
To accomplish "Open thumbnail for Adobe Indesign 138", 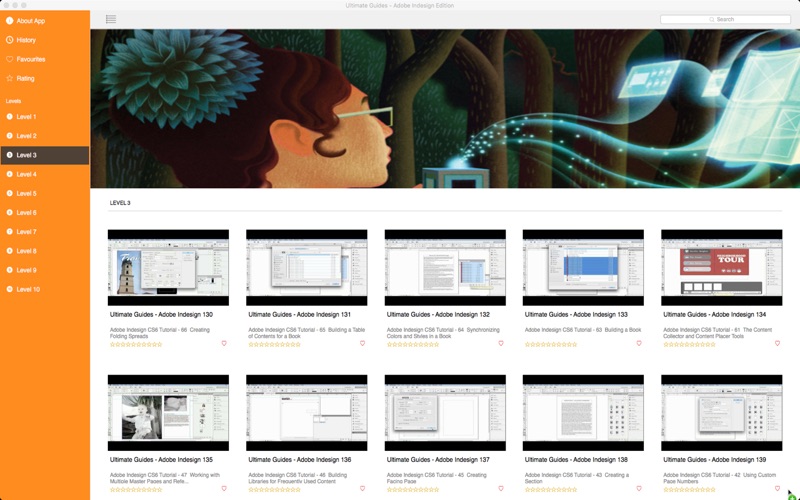I will 583,413.
